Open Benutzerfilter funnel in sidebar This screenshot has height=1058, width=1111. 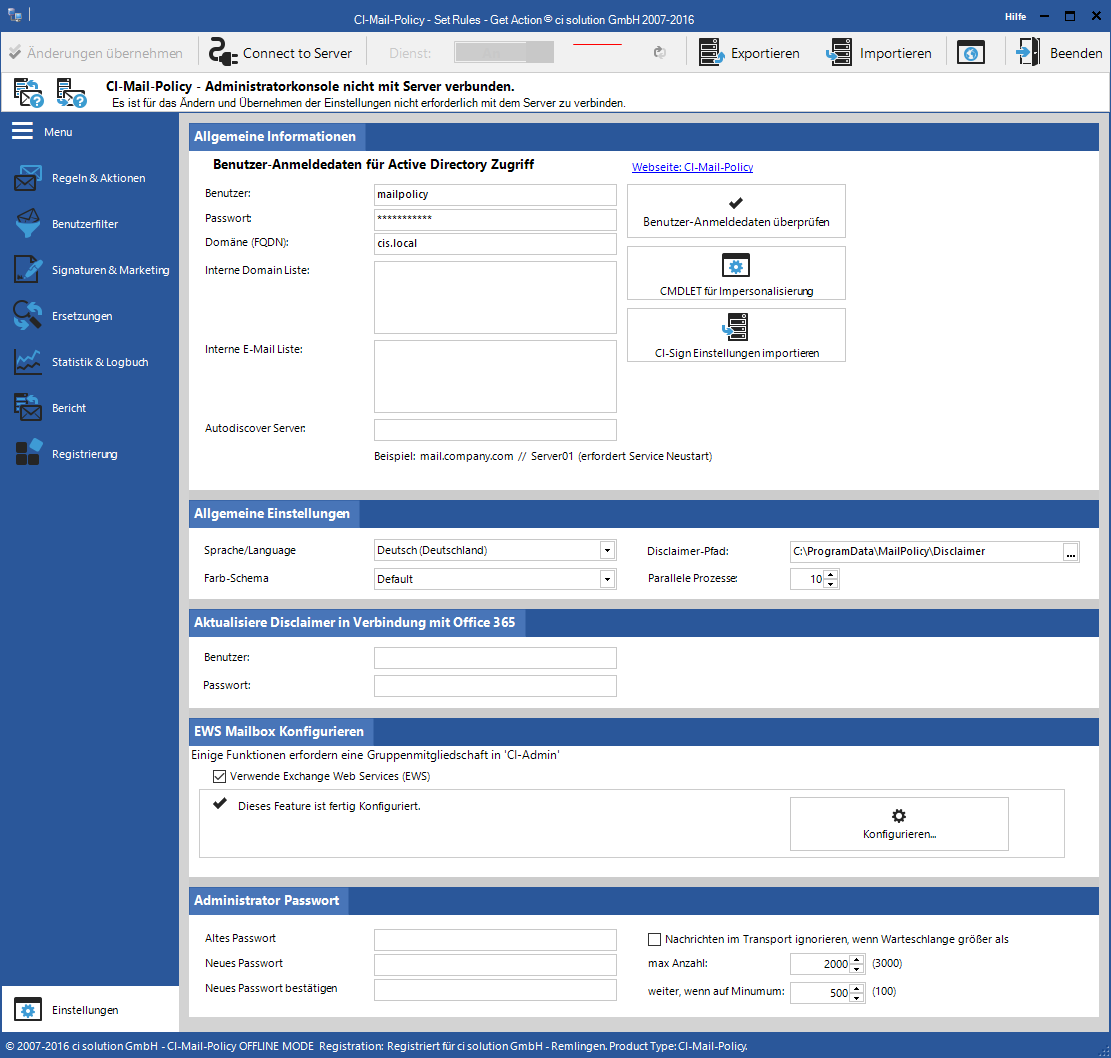pos(85,224)
